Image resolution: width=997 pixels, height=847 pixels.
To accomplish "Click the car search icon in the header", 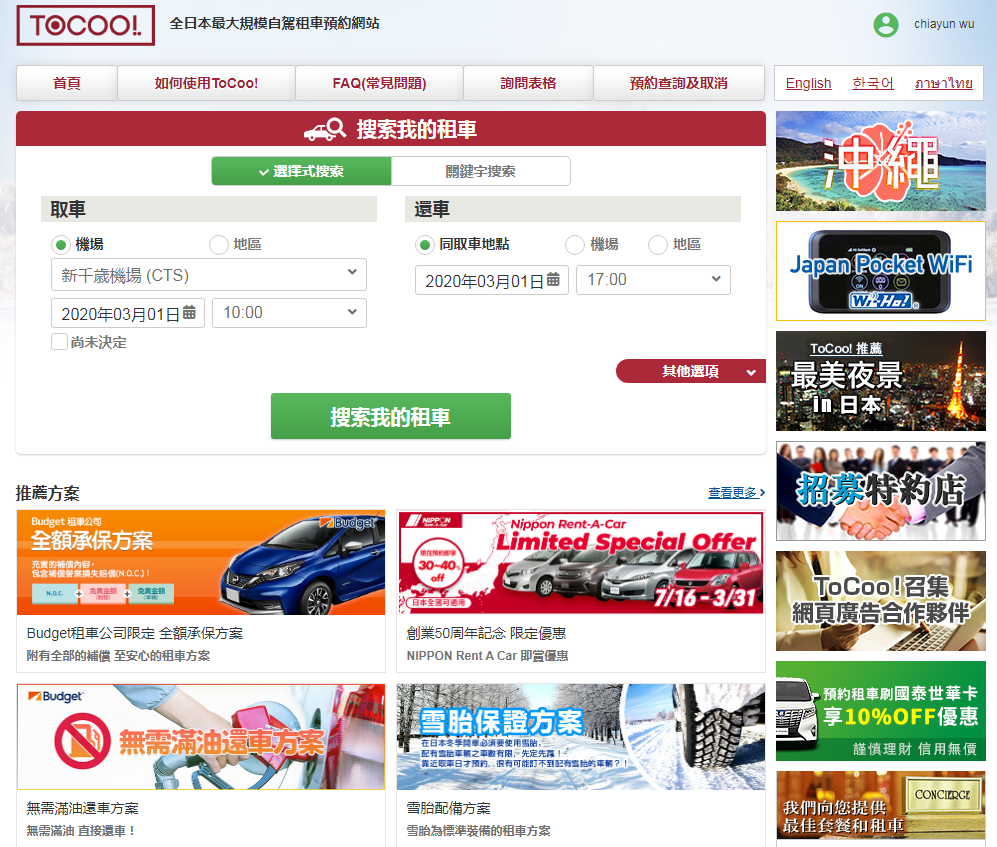I will (x=325, y=129).
